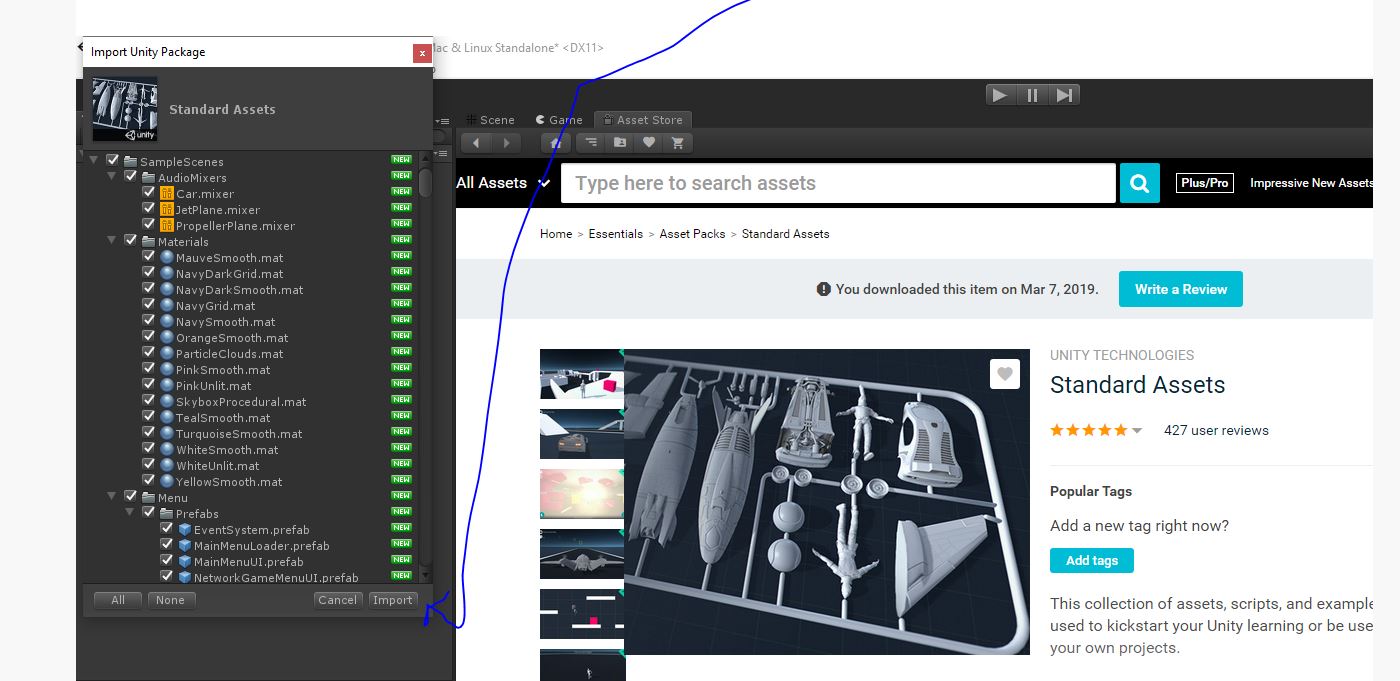
Task: Open the red cube preview thumbnail
Action: point(582,374)
